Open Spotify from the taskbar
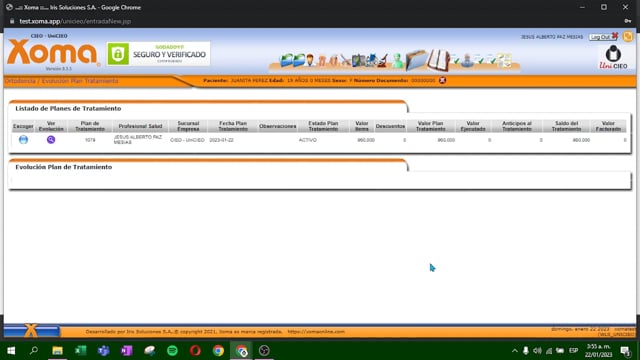Image resolution: width=640 pixels, height=360 pixels. [x=172, y=351]
